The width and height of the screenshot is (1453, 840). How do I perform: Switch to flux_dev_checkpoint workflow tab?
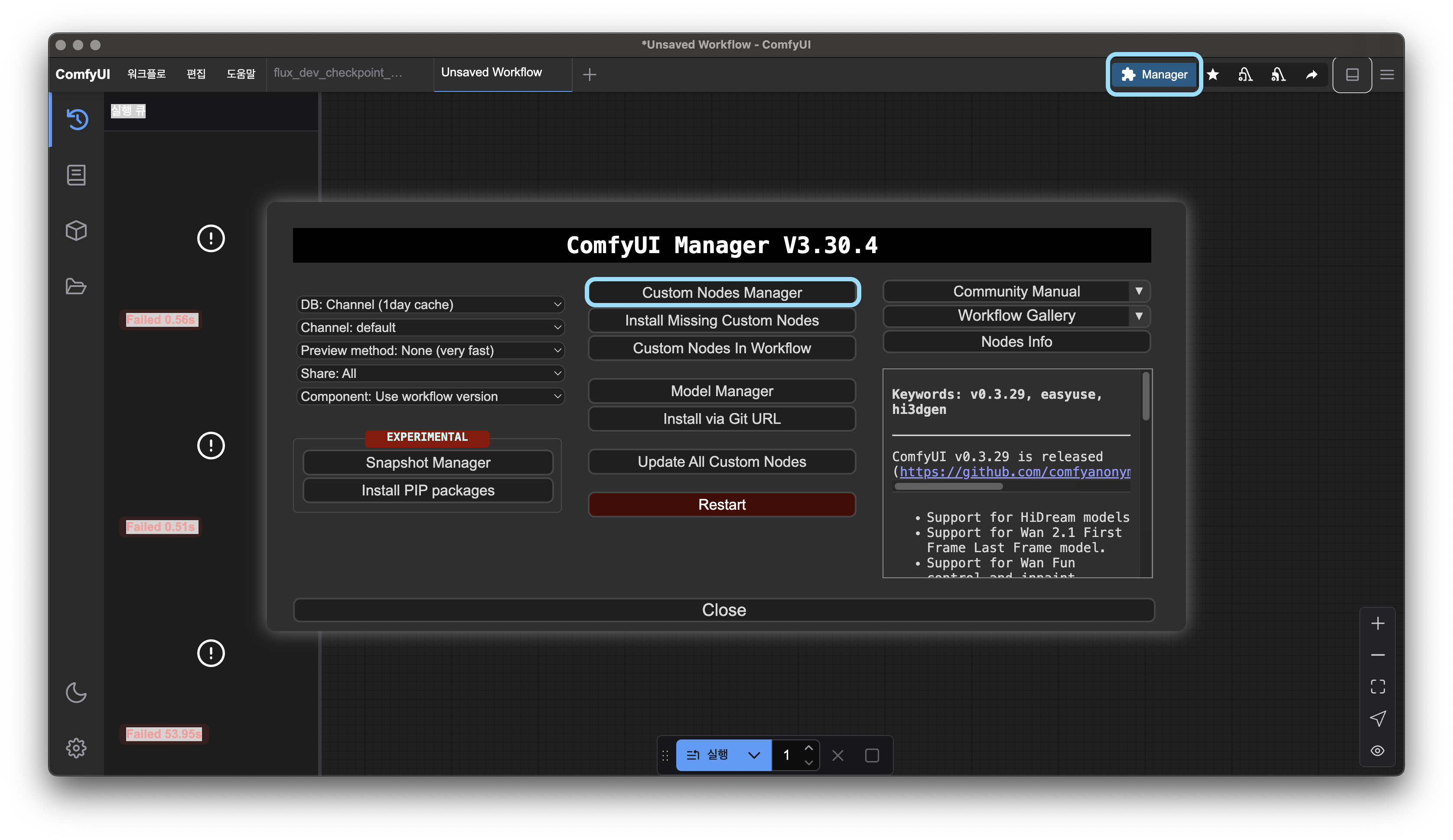coord(338,73)
